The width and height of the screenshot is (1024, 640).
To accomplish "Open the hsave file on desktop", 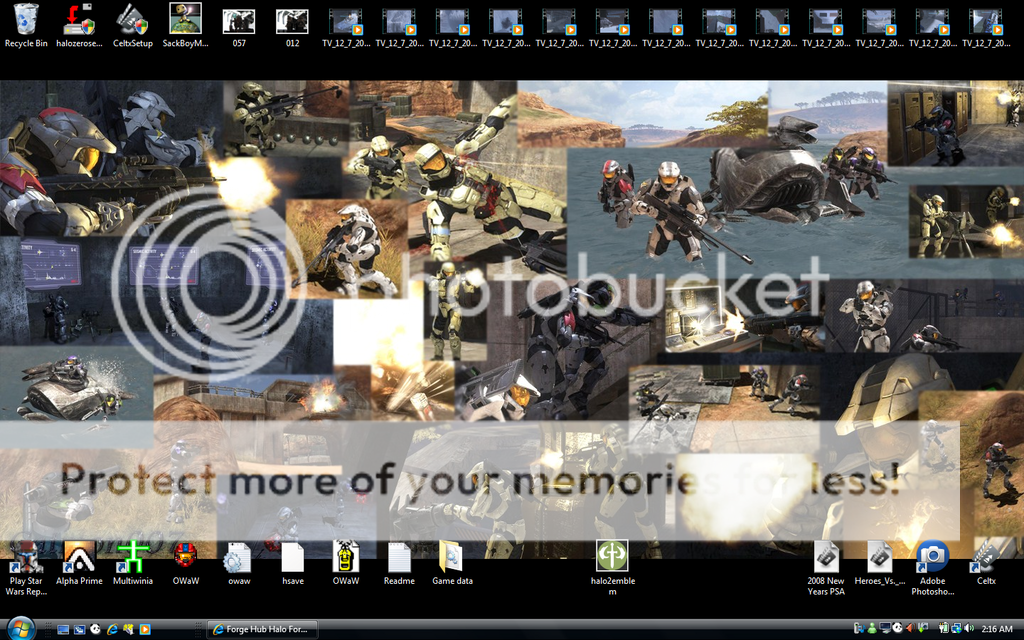I will [x=292, y=557].
